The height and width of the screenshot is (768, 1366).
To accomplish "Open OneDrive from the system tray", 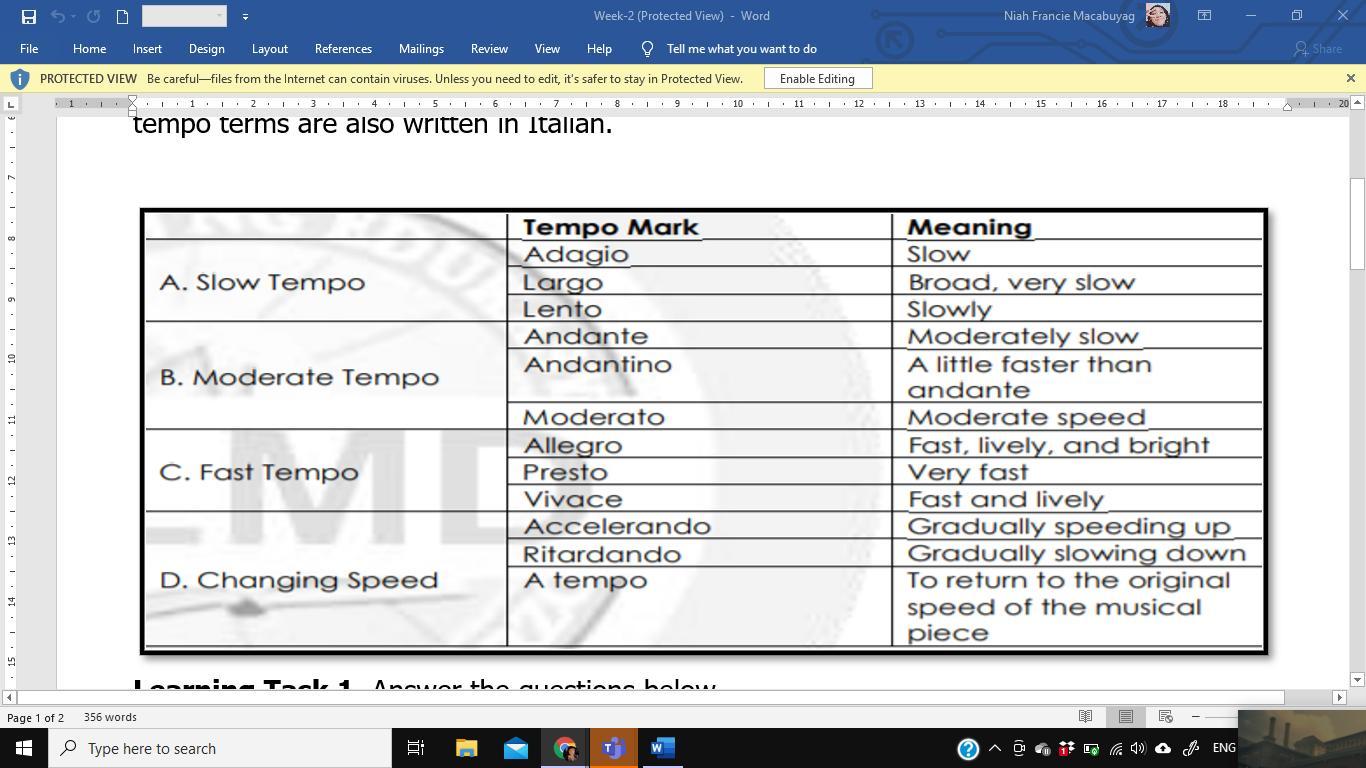I will point(1163,748).
